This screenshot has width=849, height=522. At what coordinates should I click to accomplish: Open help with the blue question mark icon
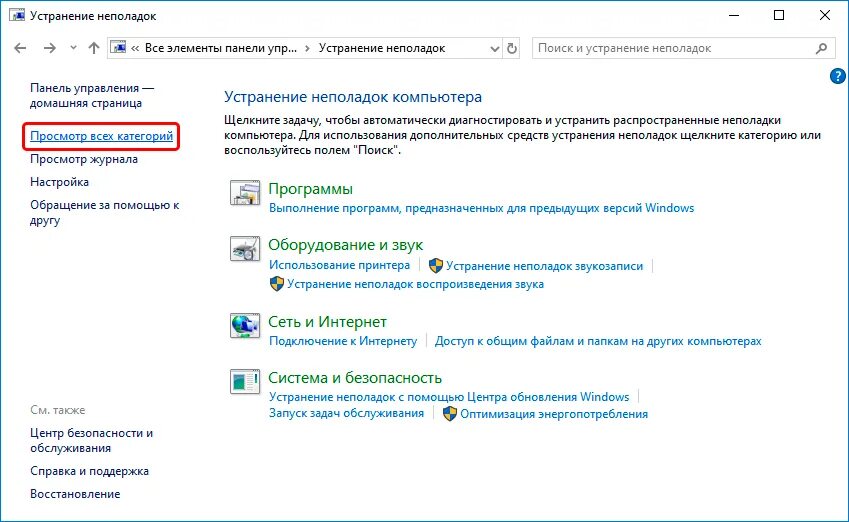pos(837,76)
